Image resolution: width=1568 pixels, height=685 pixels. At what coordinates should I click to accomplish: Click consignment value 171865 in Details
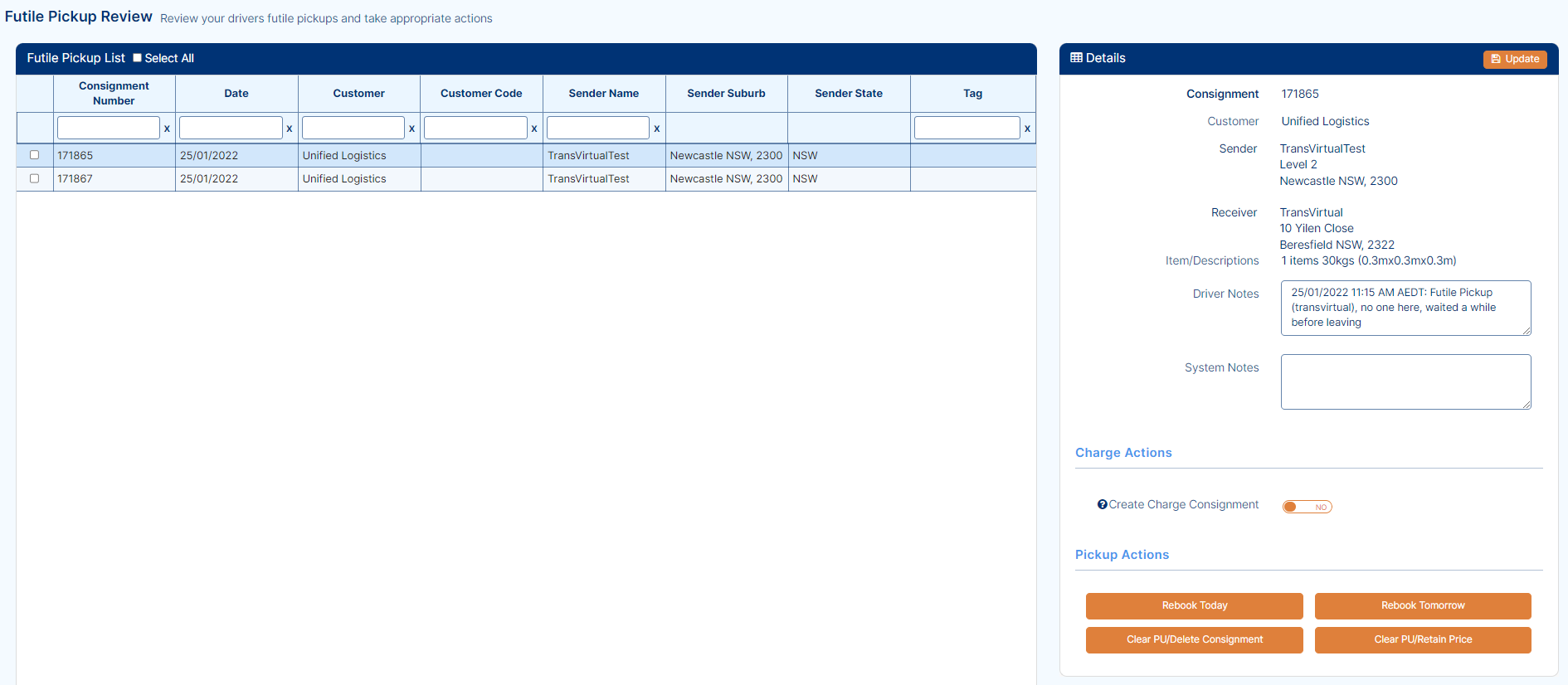1300,94
